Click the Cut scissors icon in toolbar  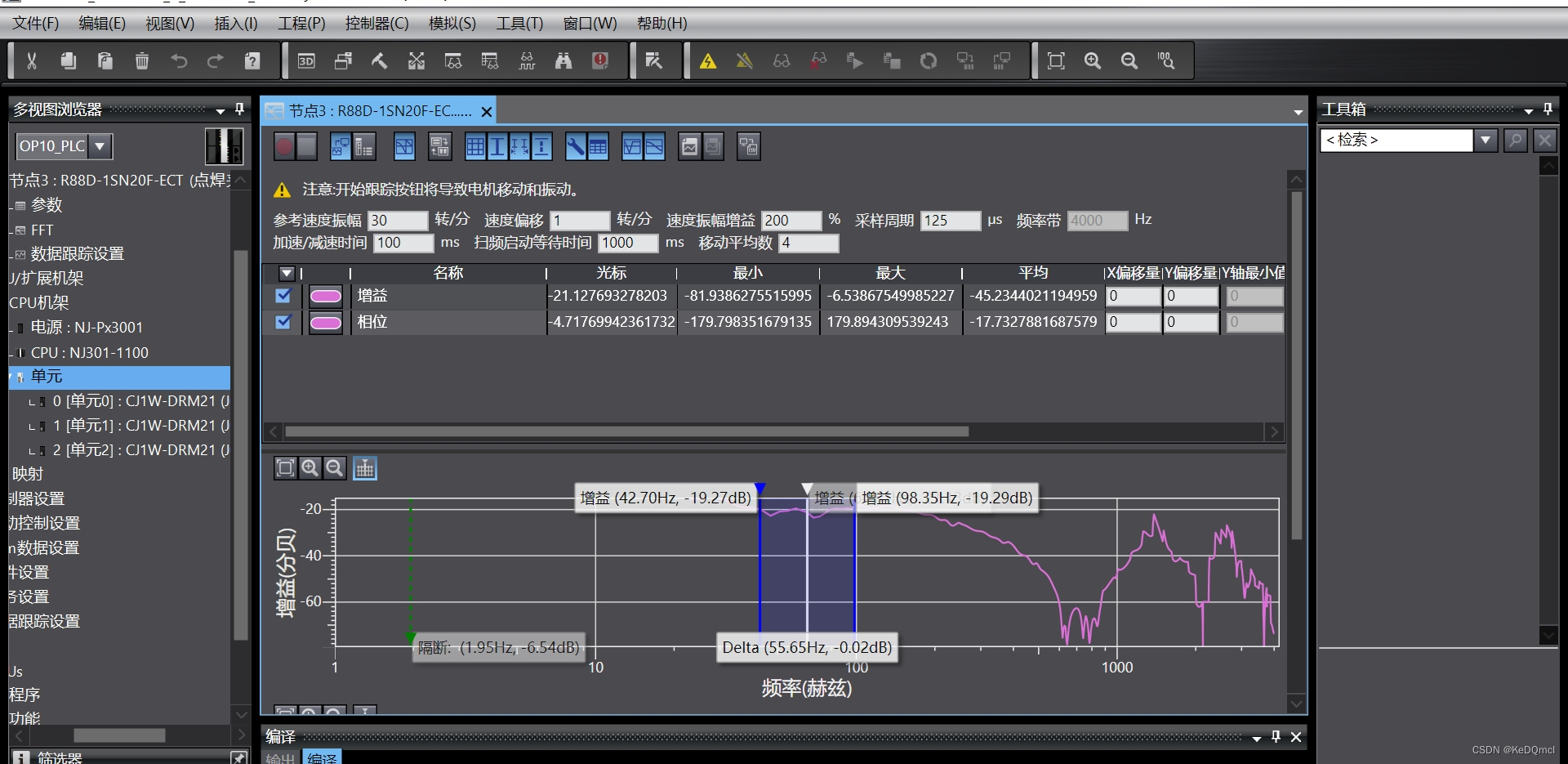32,60
